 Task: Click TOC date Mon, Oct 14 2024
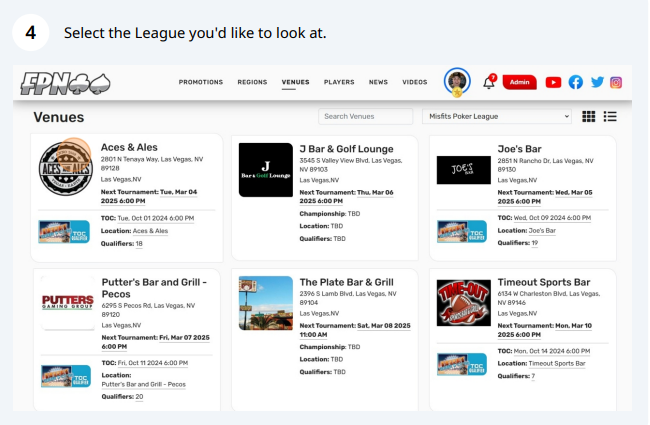coord(552,351)
